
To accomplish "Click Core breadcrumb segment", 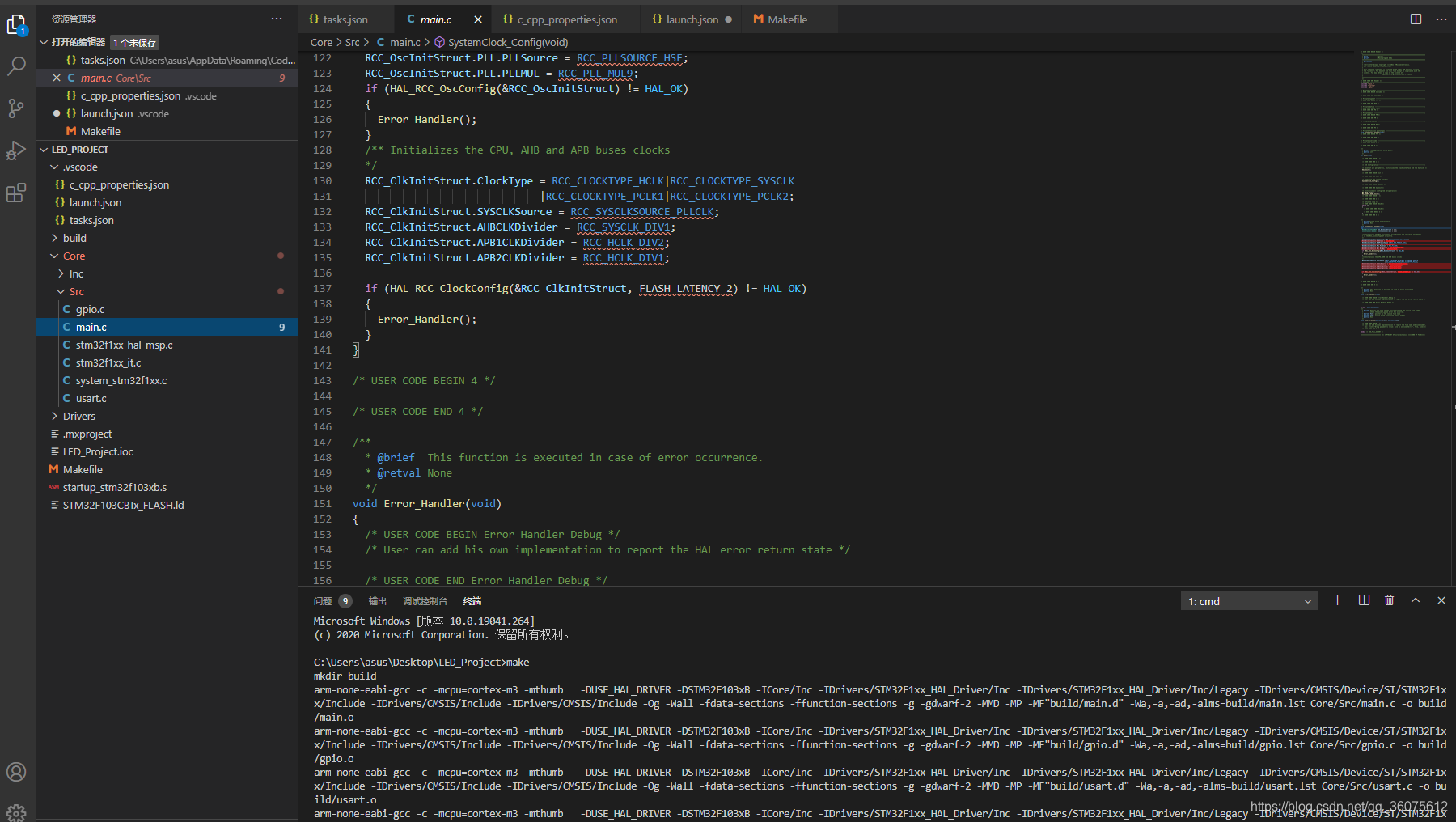I will (x=321, y=42).
